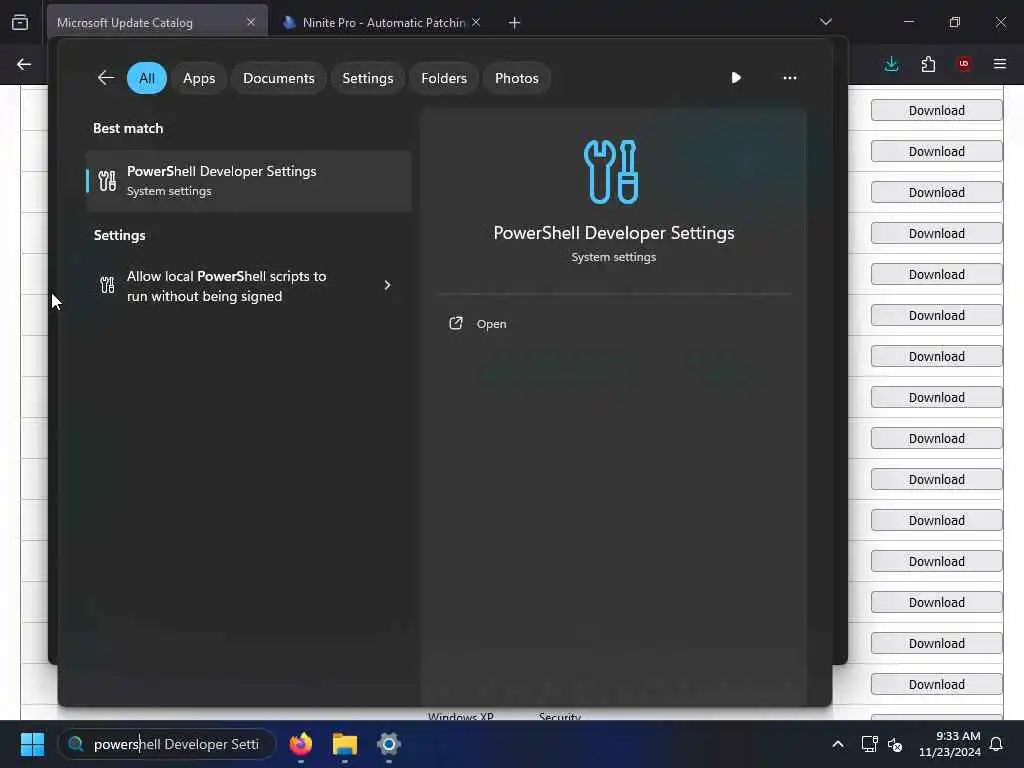
Task: Select Allow local PowerShell scripts result
Action: (x=249, y=286)
